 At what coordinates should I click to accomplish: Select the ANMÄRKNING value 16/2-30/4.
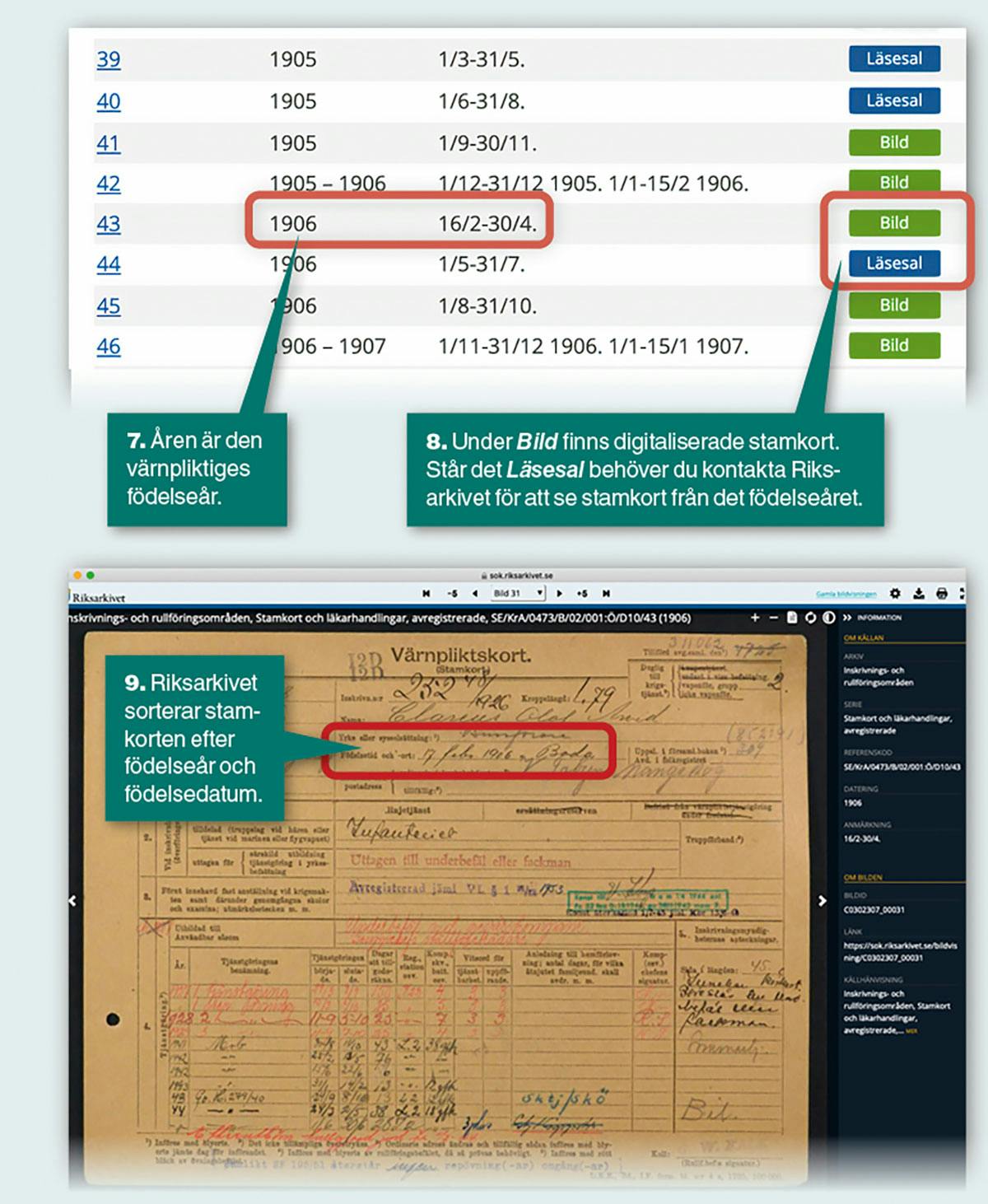click(x=862, y=839)
